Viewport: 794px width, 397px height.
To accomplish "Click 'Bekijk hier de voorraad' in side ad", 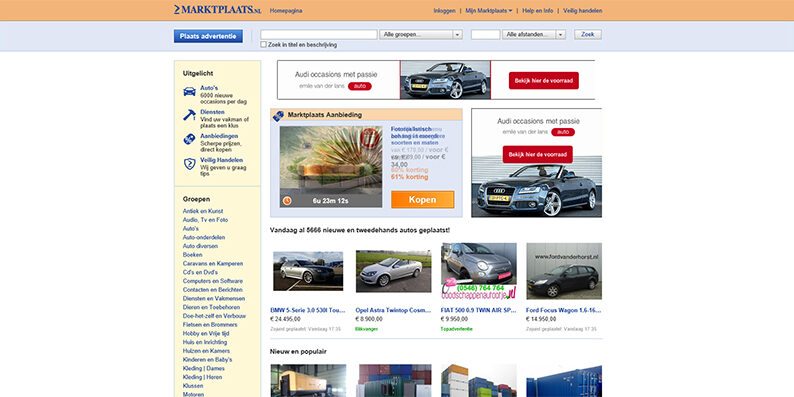I will pos(538,154).
